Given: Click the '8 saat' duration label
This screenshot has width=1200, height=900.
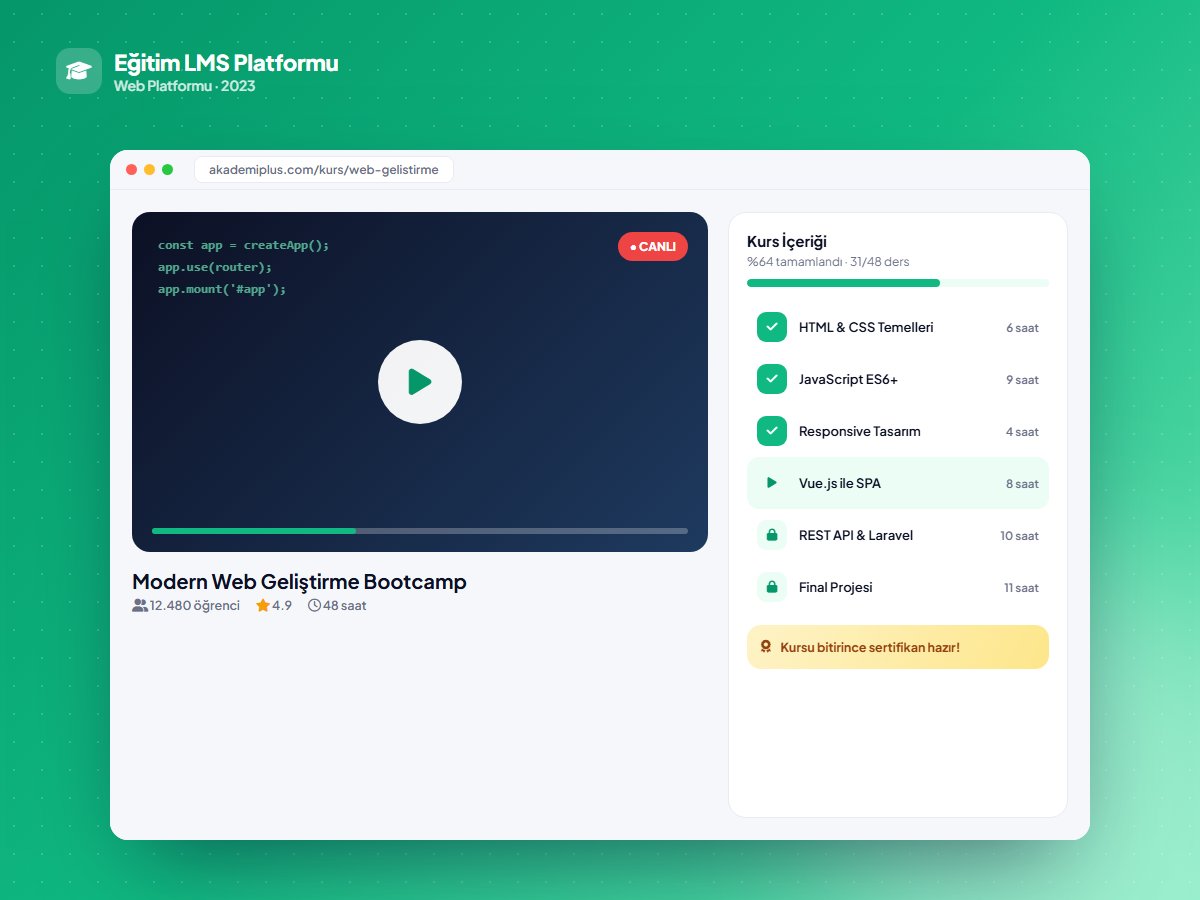Looking at the screenshot, I should [1022, 484].
